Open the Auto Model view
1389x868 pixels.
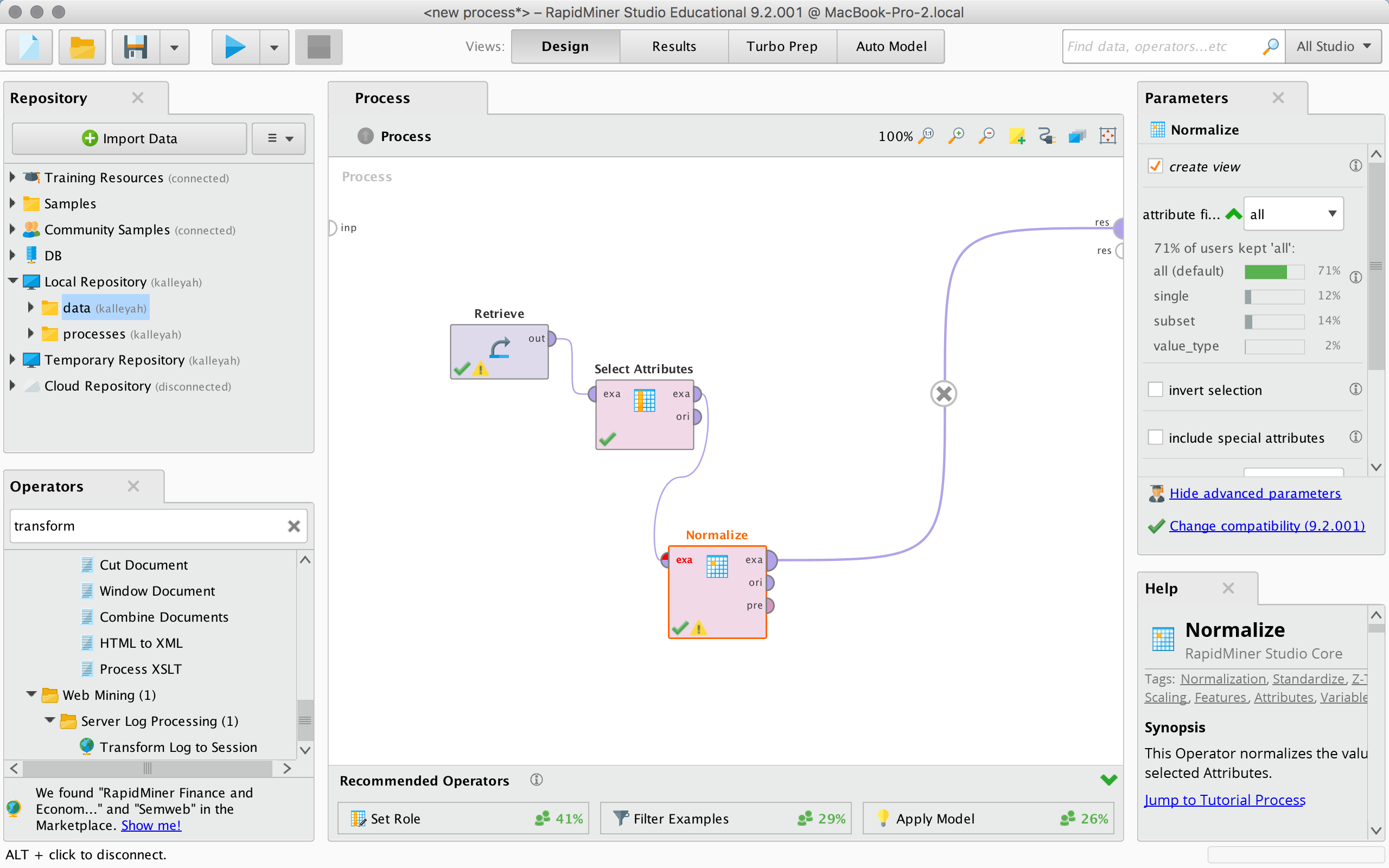pyautogui.click(x=891, y=47)
